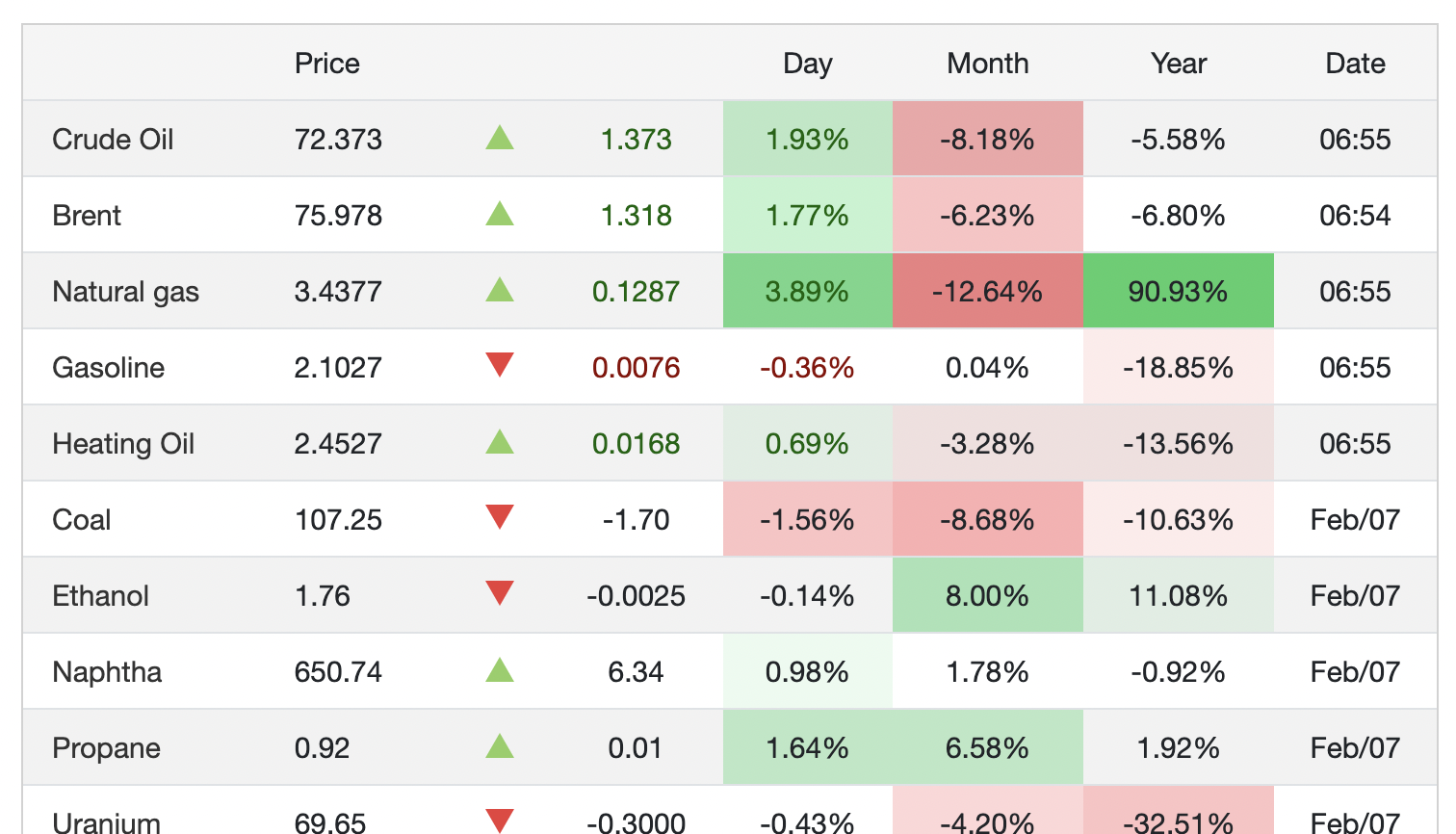Open the Uranium commodity link
This screenshot has height=834, width=1456.
pyautogui.click(x=106, y=822)
